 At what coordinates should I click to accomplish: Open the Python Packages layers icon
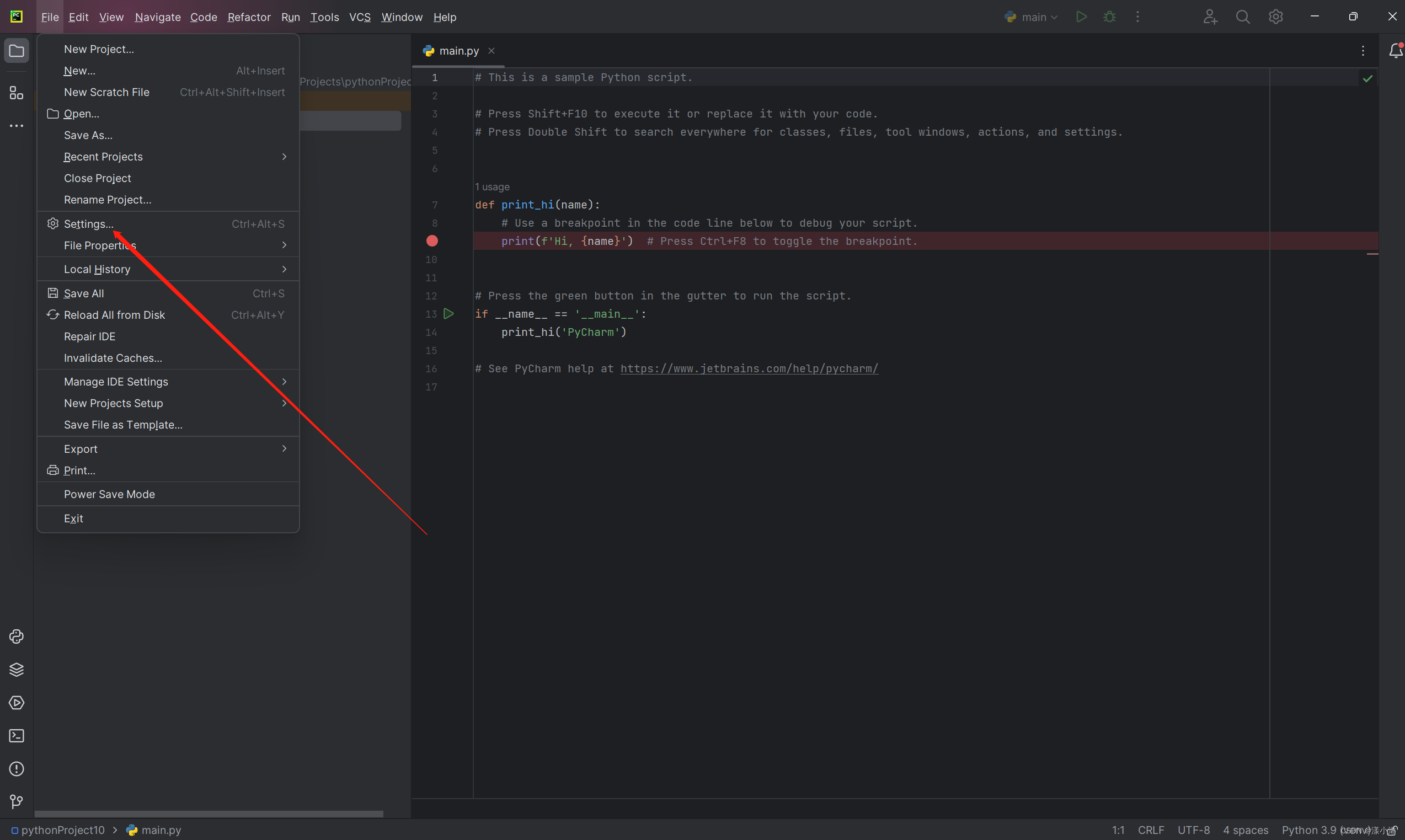17,670
